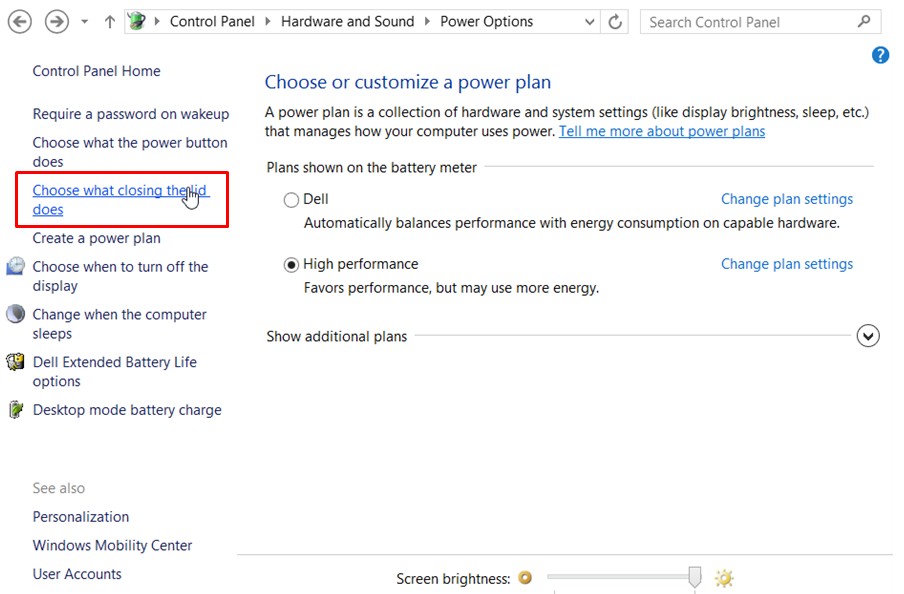Select the High performance radio button
Screen dimensions: 904x594
tap(291, 265)
